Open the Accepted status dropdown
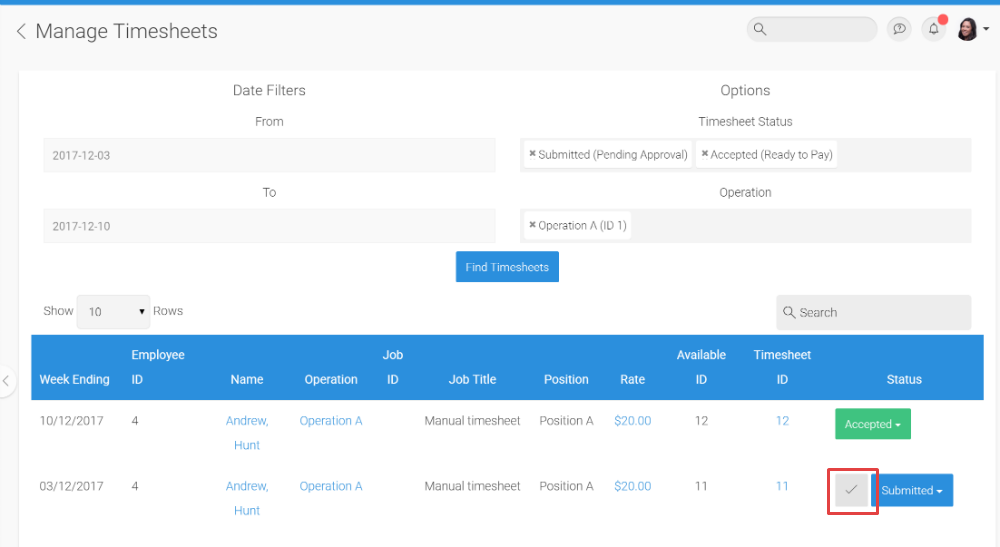 coord(872,424)
